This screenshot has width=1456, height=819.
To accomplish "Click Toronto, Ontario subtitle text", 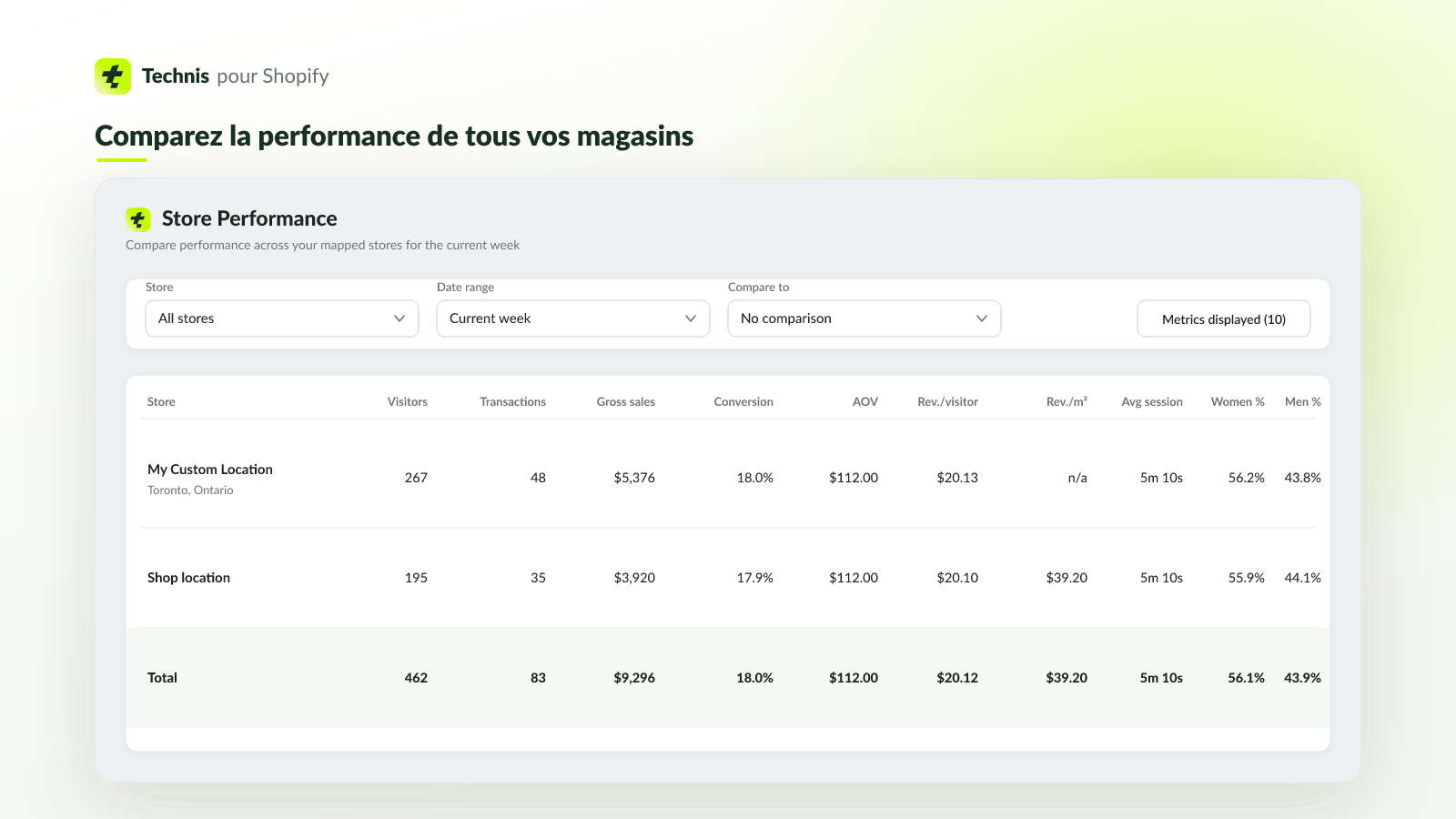I will click(x=190, y=490).
